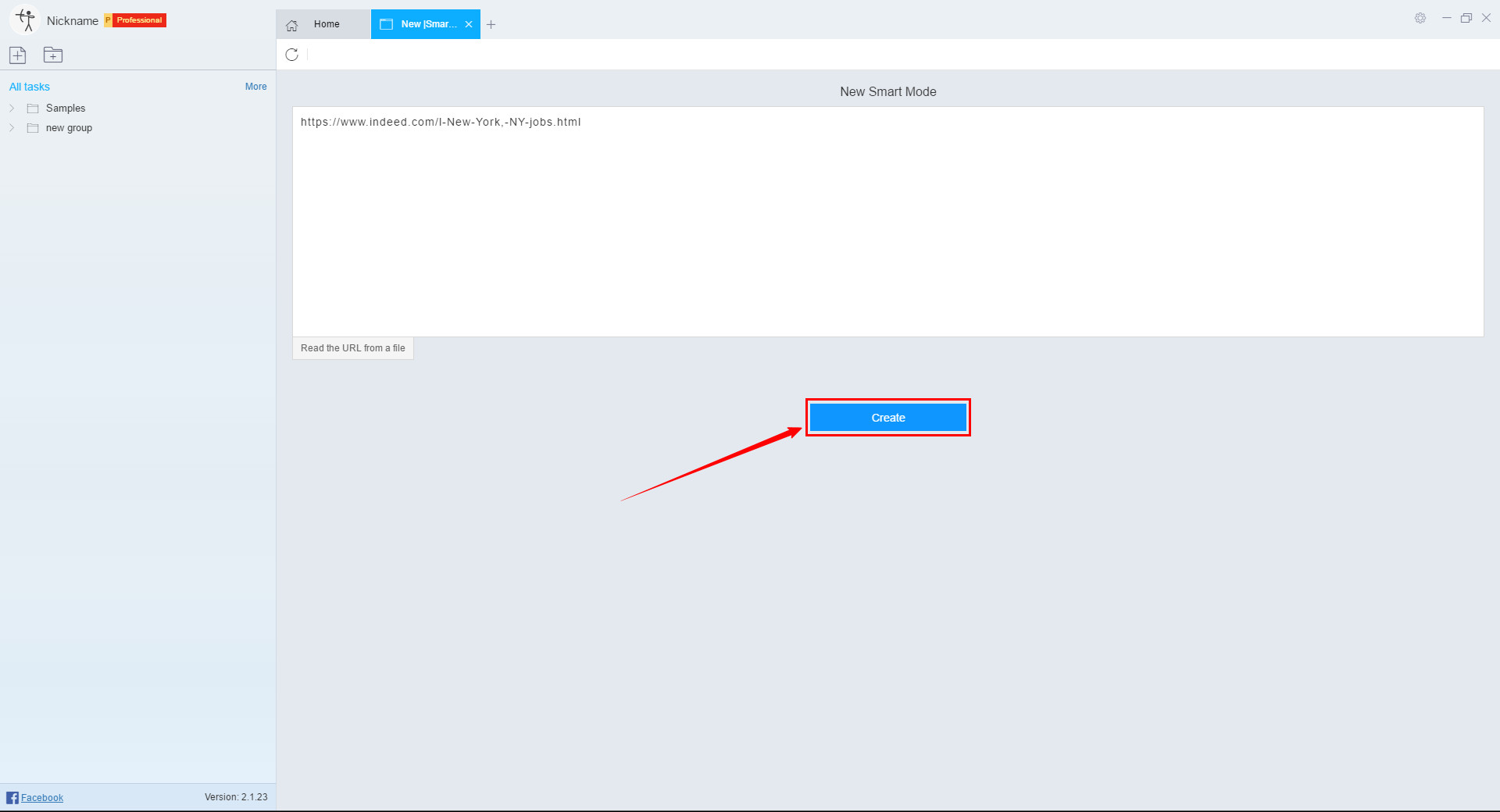Click the new group folder-plus icon
Screen dimensions: 1500x812
53,55
